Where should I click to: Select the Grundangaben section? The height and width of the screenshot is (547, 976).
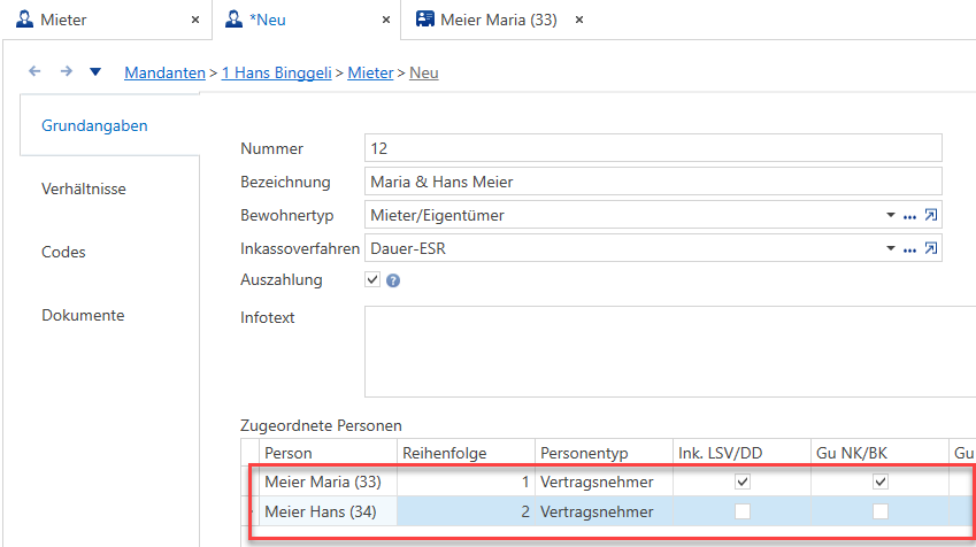click(x=95, y=126)
